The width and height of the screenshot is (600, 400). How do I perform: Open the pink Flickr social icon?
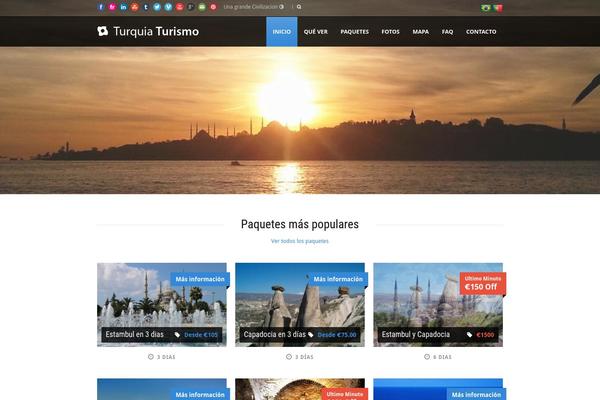pyautogui.click(x=112, y=7)
